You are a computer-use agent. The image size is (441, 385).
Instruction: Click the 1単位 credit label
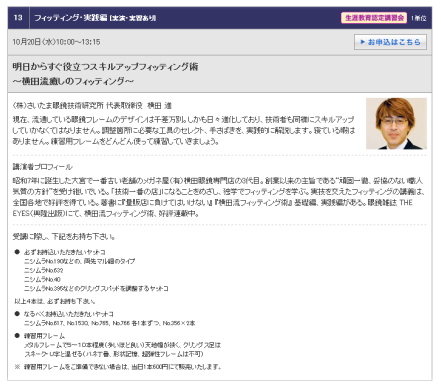418,18
